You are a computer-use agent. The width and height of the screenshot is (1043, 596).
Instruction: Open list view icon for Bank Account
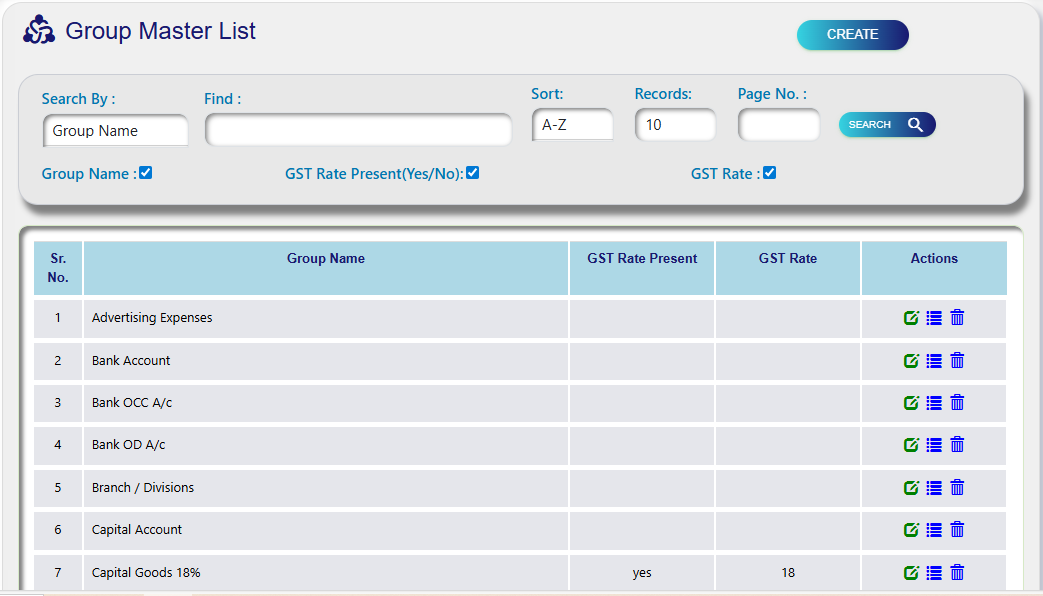pos(934,361)
